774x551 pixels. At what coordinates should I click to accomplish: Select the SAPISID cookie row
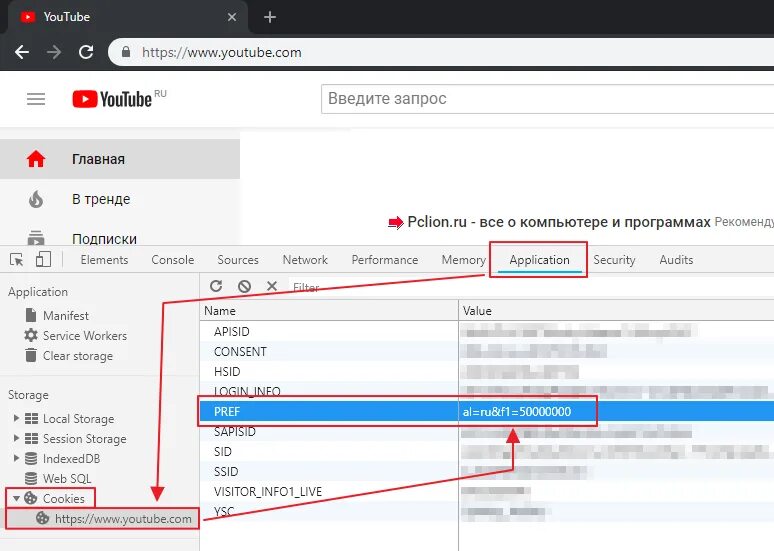pyautogui.click(x=487, y=432)
